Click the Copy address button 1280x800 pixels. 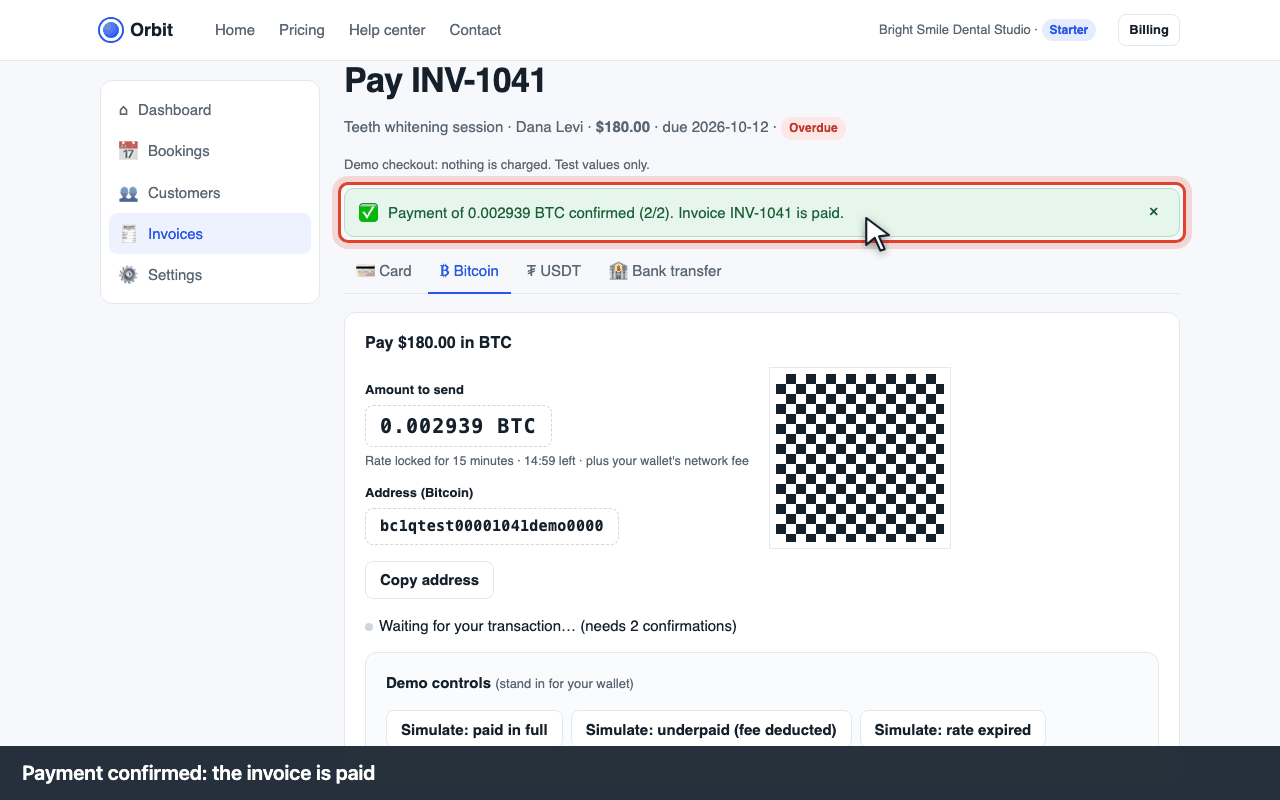429,580
